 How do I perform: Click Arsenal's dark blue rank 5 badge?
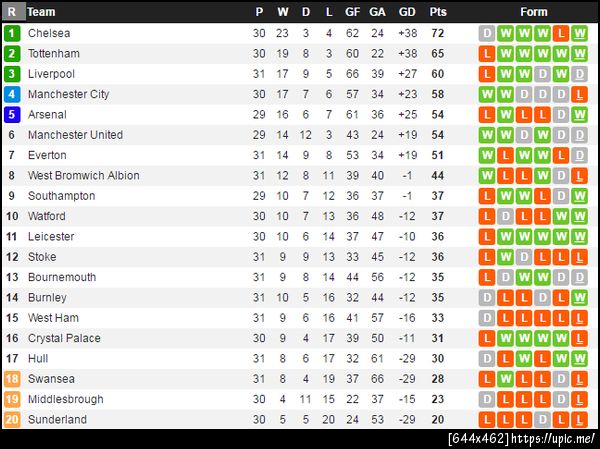pos(12,114)
